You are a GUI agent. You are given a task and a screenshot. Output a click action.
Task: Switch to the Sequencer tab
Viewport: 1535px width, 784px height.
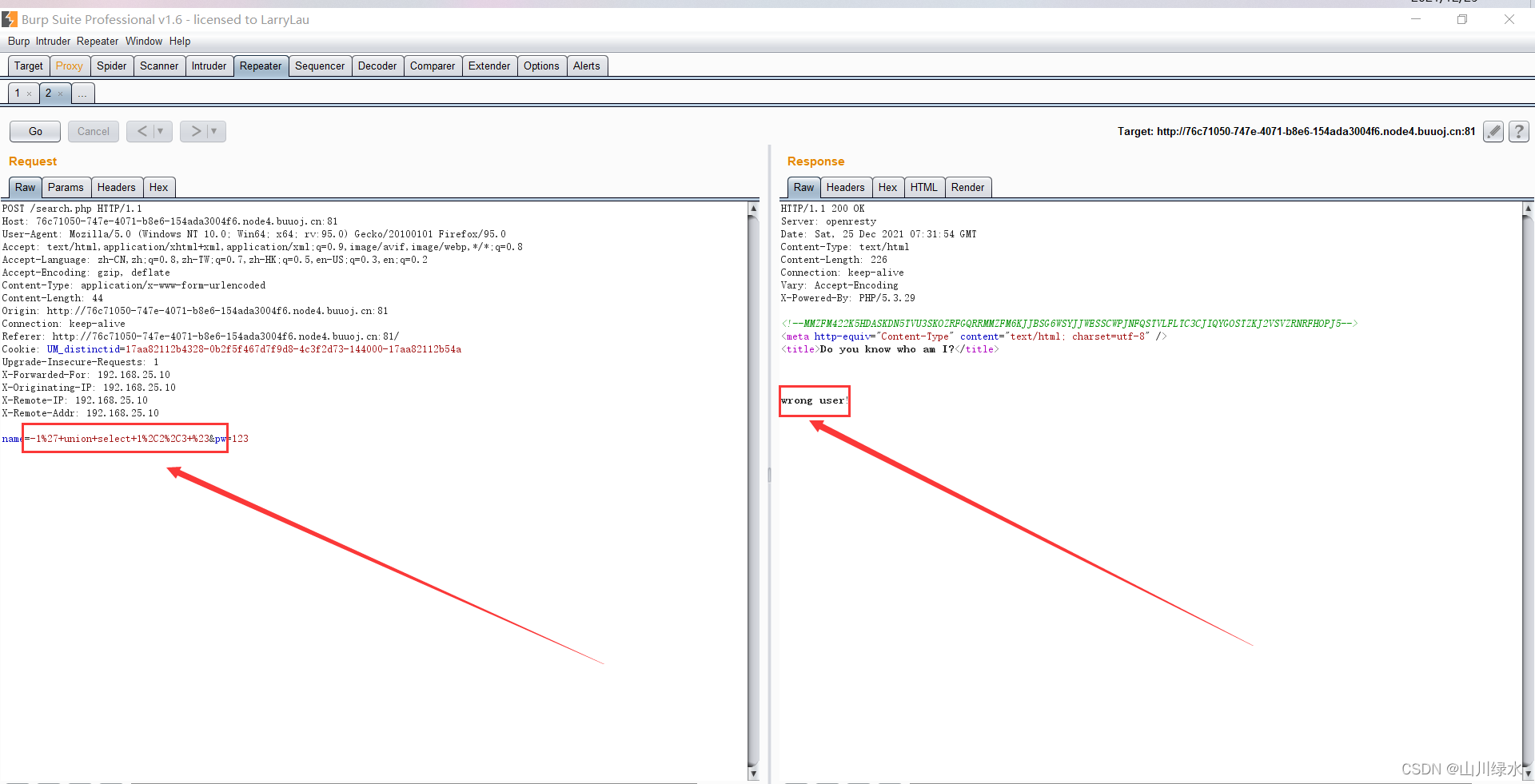point(320,66)
